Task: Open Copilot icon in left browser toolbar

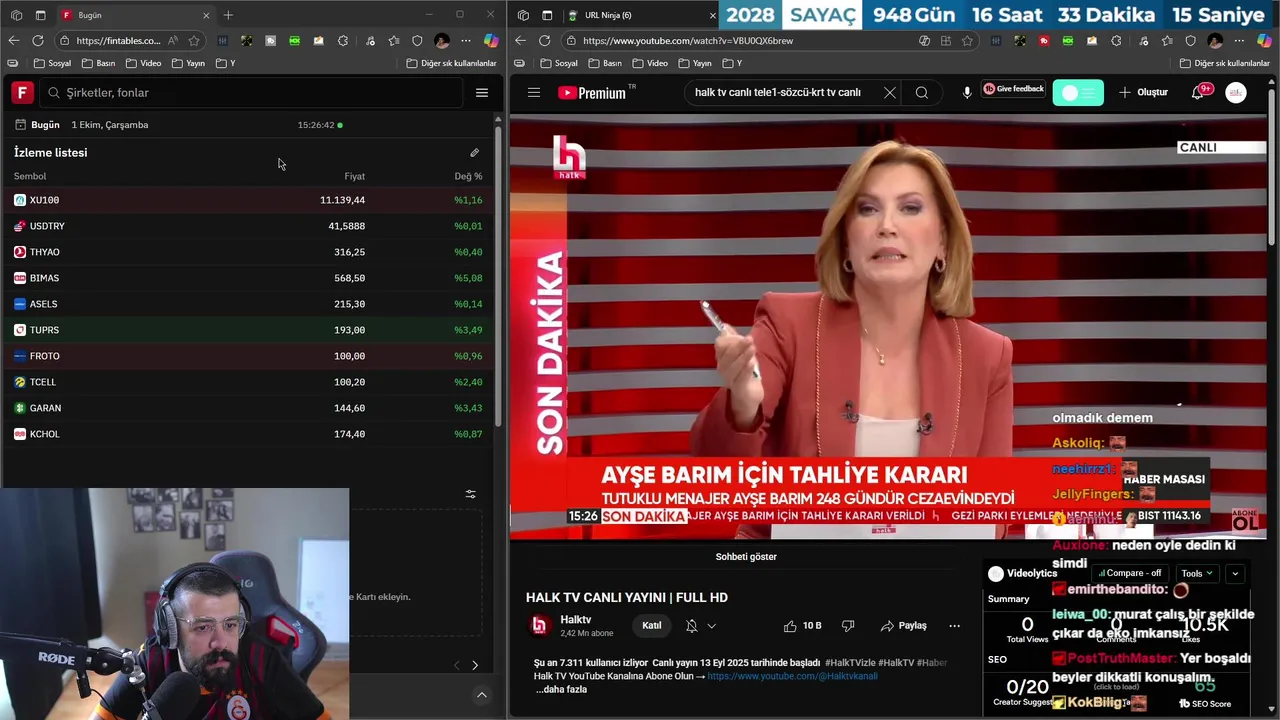Action: point(491,41)
